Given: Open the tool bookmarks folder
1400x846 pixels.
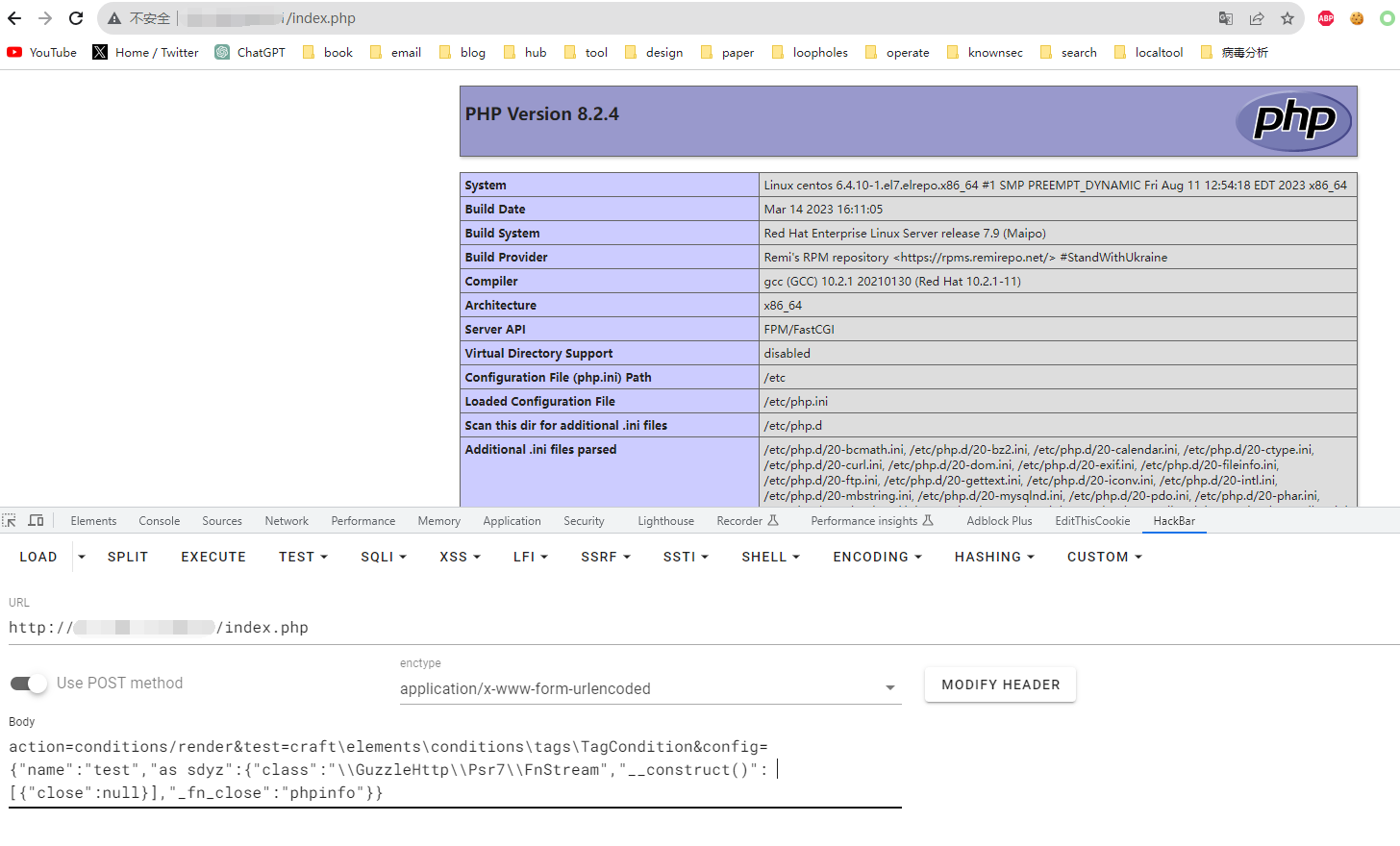Looking at the screenshot, I should pyautogui.click(x=586, y=53).
